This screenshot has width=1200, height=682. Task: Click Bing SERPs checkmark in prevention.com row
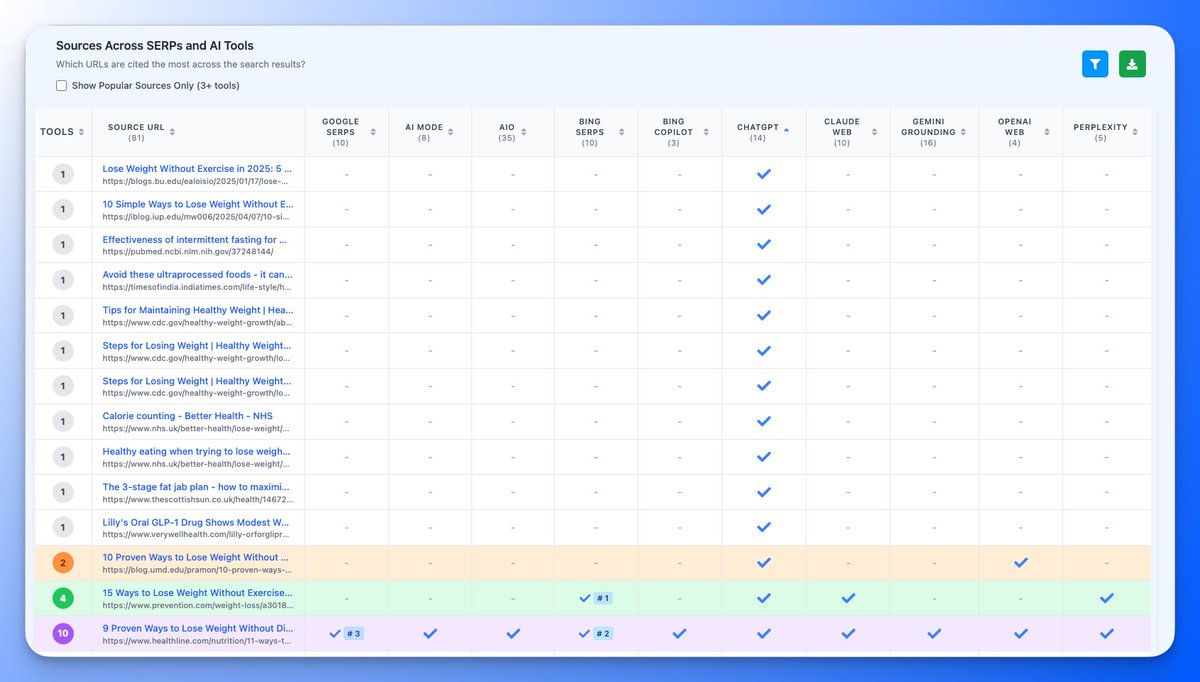585,598
